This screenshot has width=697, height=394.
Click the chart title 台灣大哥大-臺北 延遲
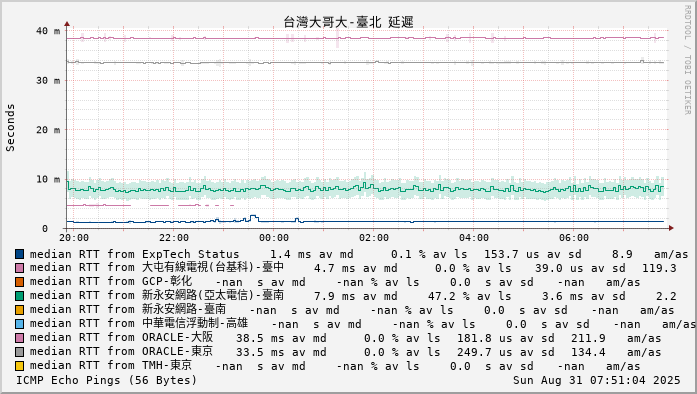point(348,22)
